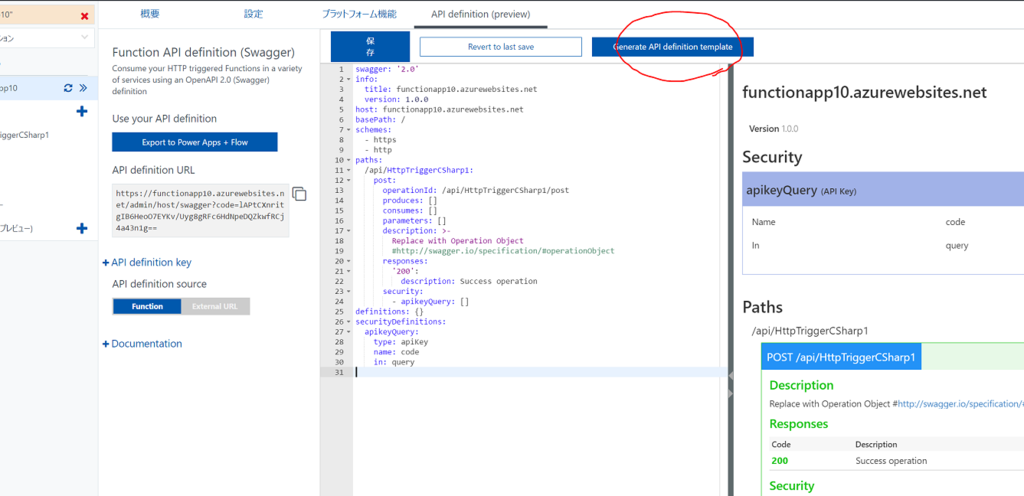Expand the API definition key section
Viewport: 1024px width, 496px height.
[x=147, y=262]
